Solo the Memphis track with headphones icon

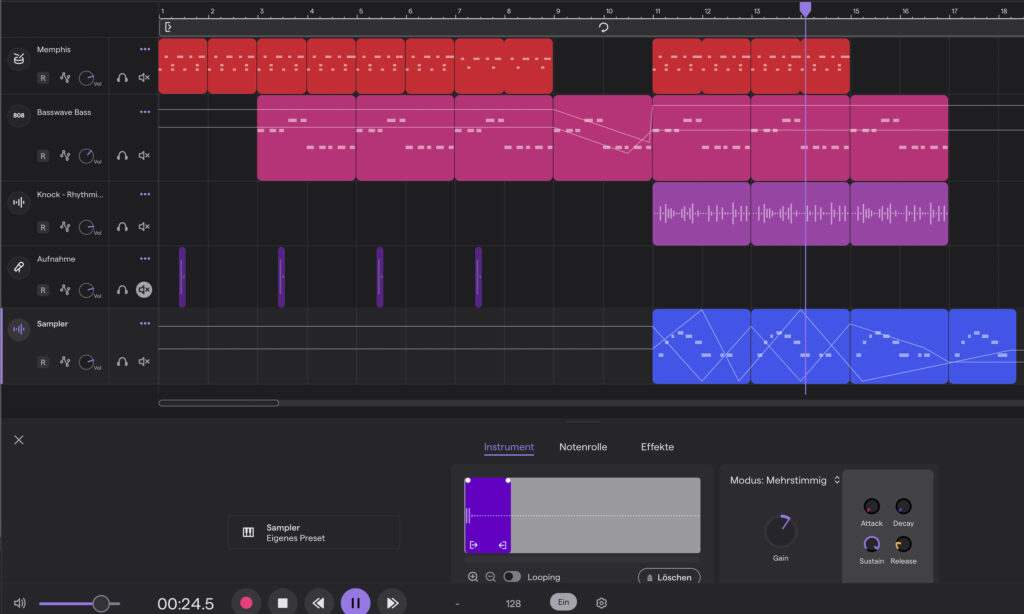click(122, 78)
